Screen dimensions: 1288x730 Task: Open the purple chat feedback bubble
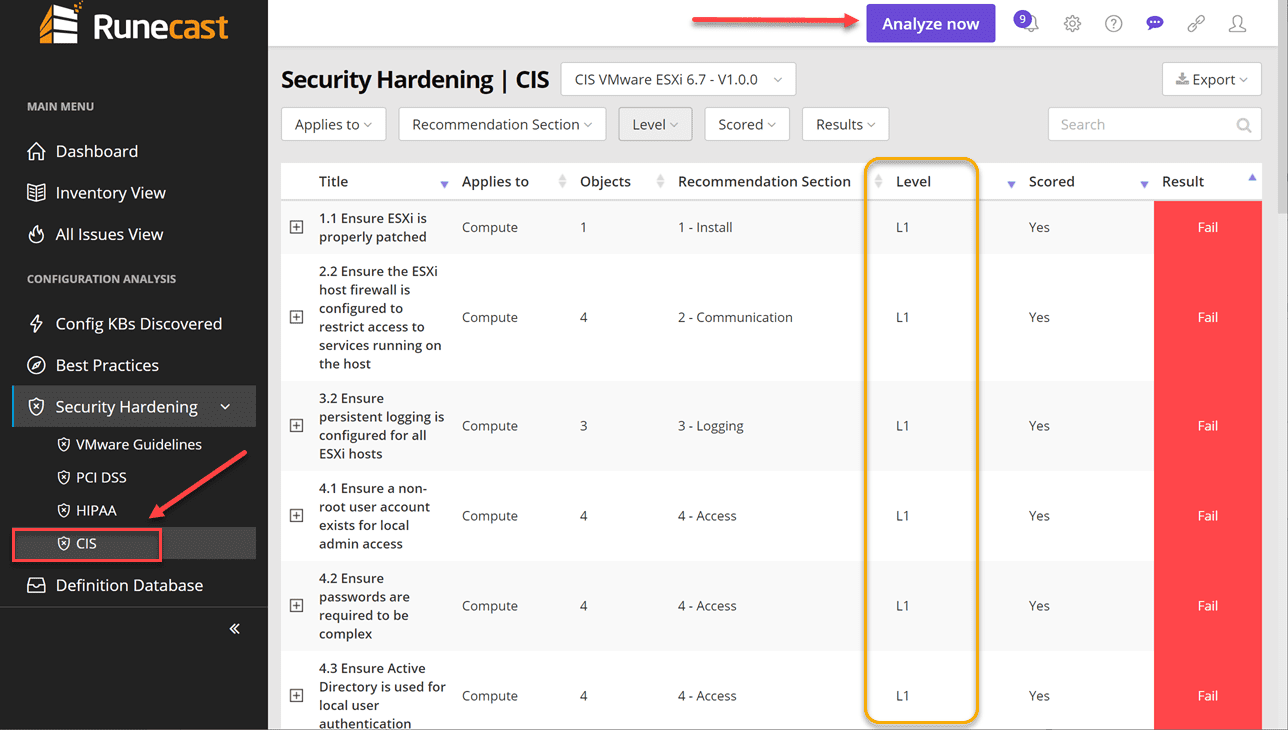point(1155,22)
